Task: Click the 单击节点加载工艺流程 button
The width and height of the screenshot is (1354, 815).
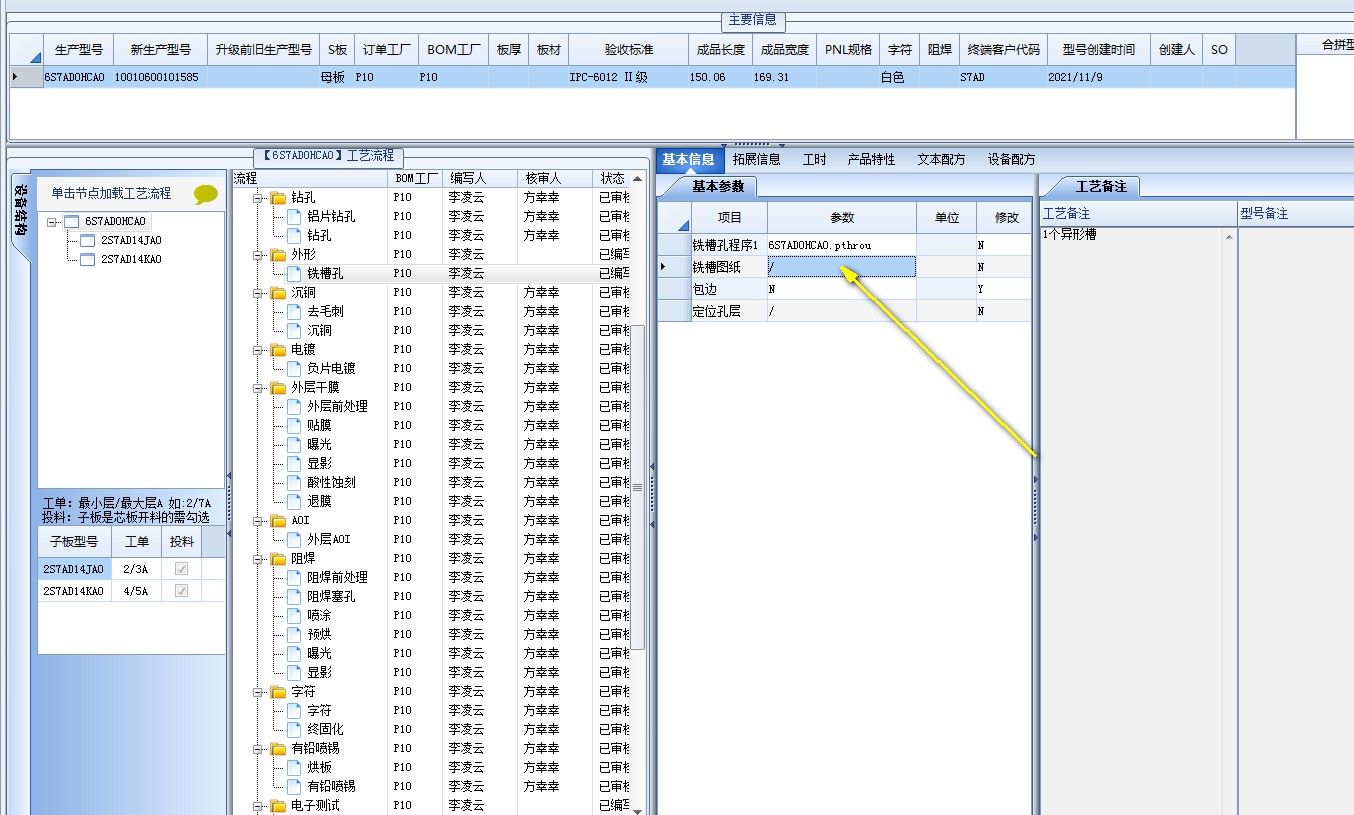Action: pos(112,193)
